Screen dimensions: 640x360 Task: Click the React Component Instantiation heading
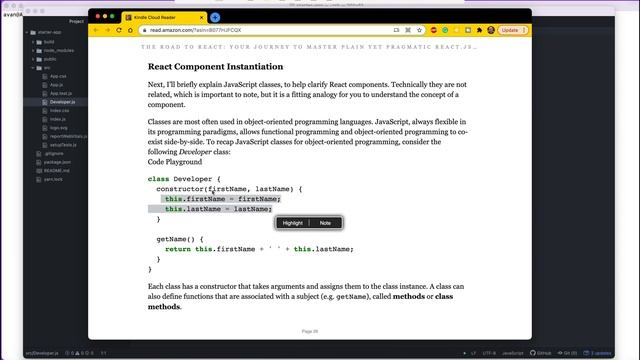(215, 67)
